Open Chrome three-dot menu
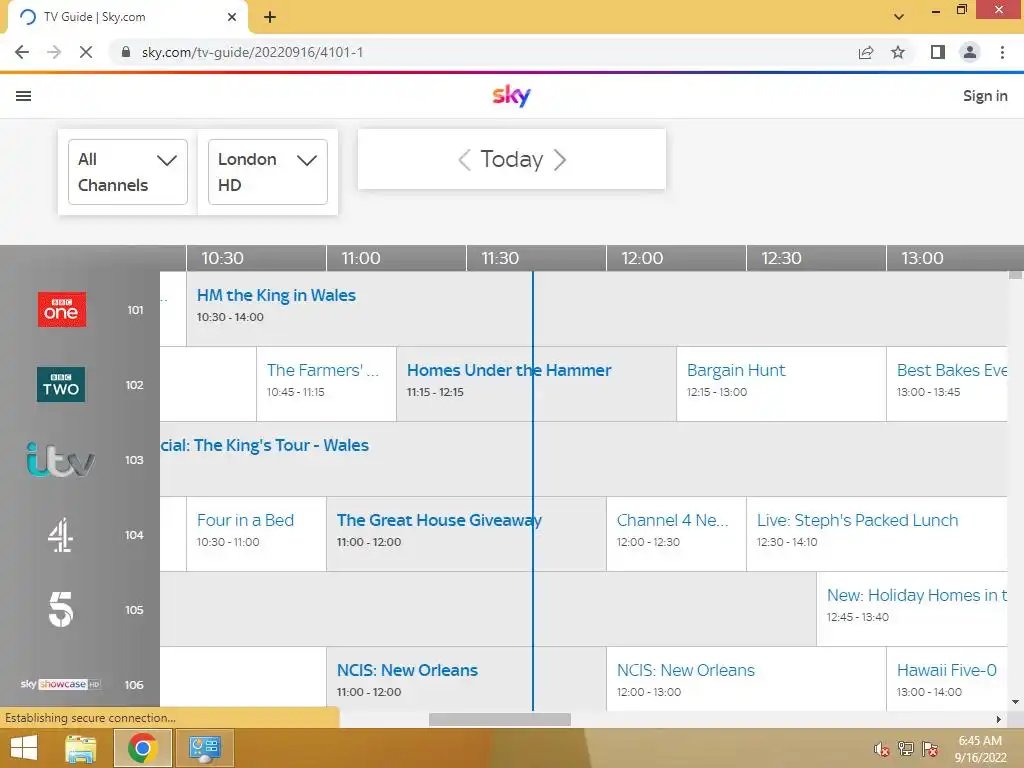 click(1002, 52)
